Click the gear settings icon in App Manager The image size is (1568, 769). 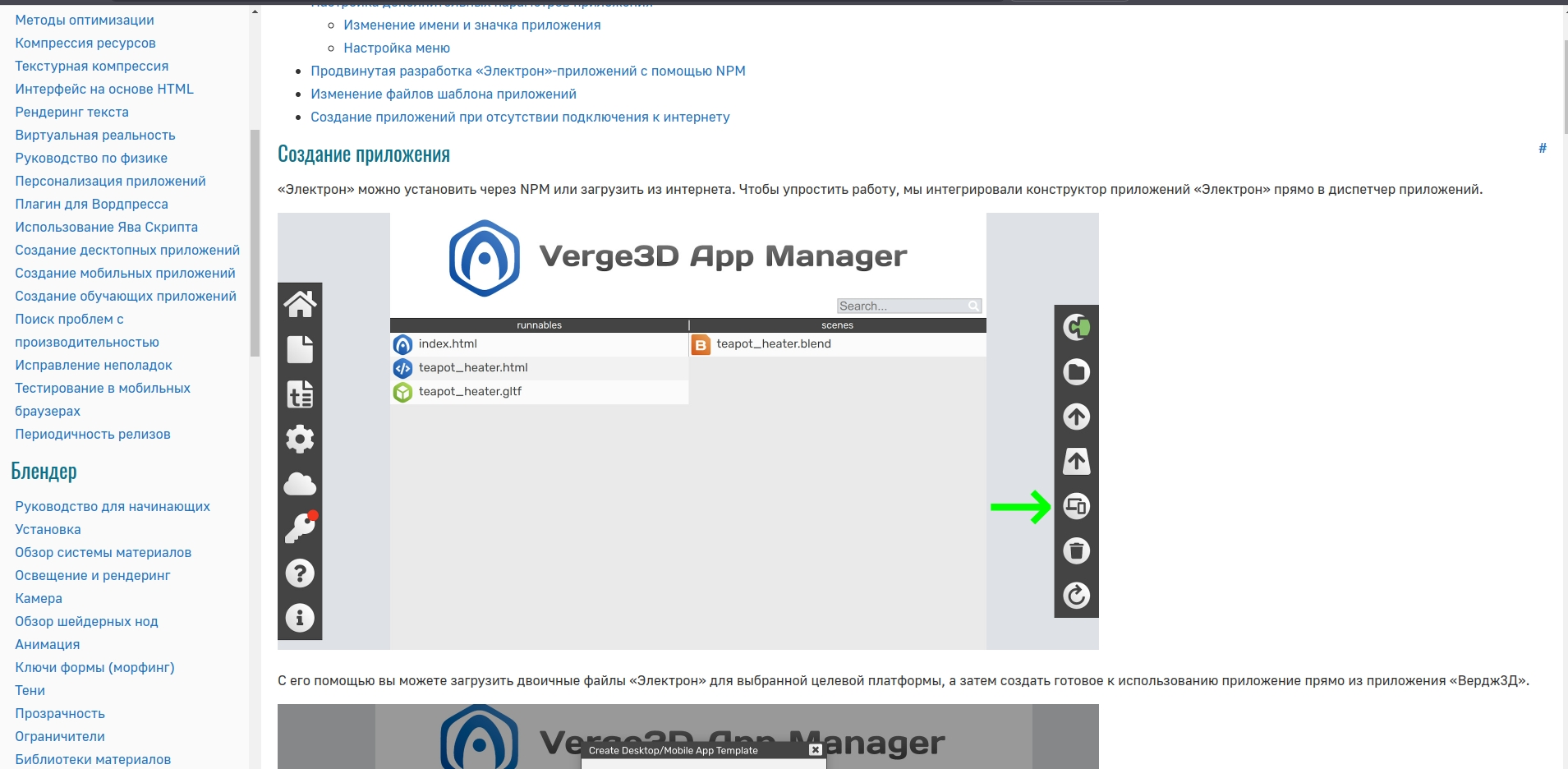pyautogui.click(x=300, y=439)
